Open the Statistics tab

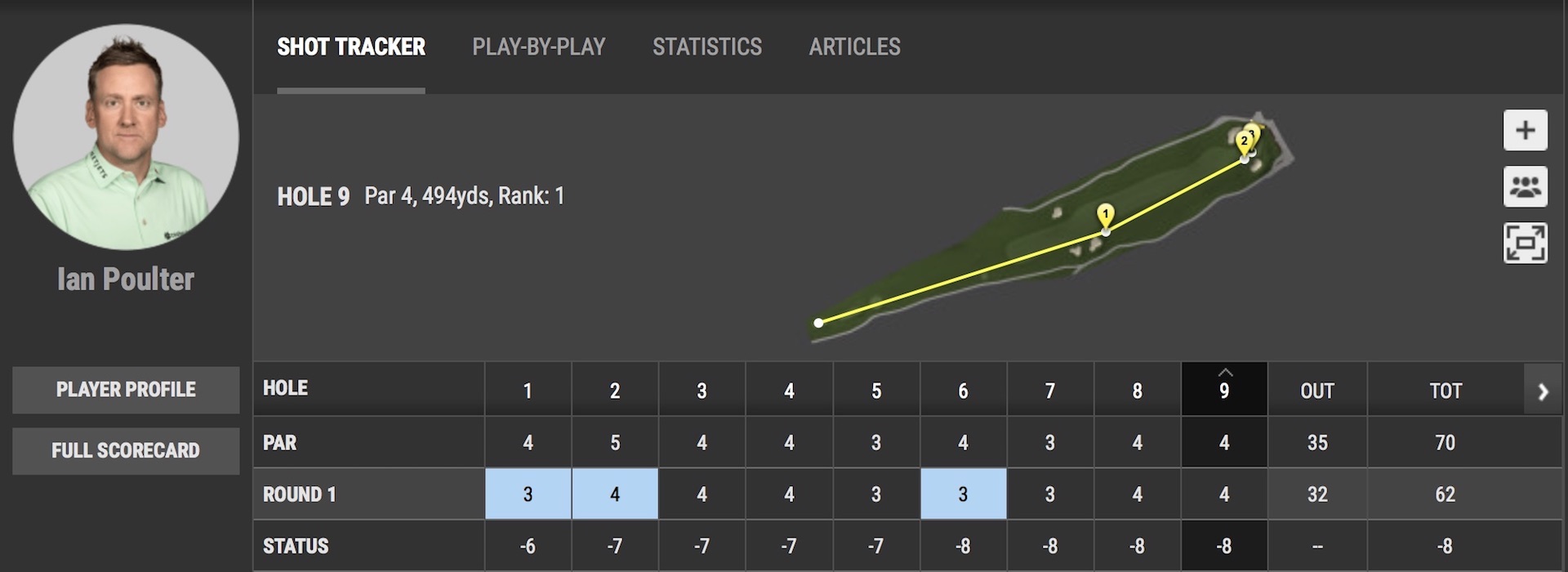click(x=707, y=47)
